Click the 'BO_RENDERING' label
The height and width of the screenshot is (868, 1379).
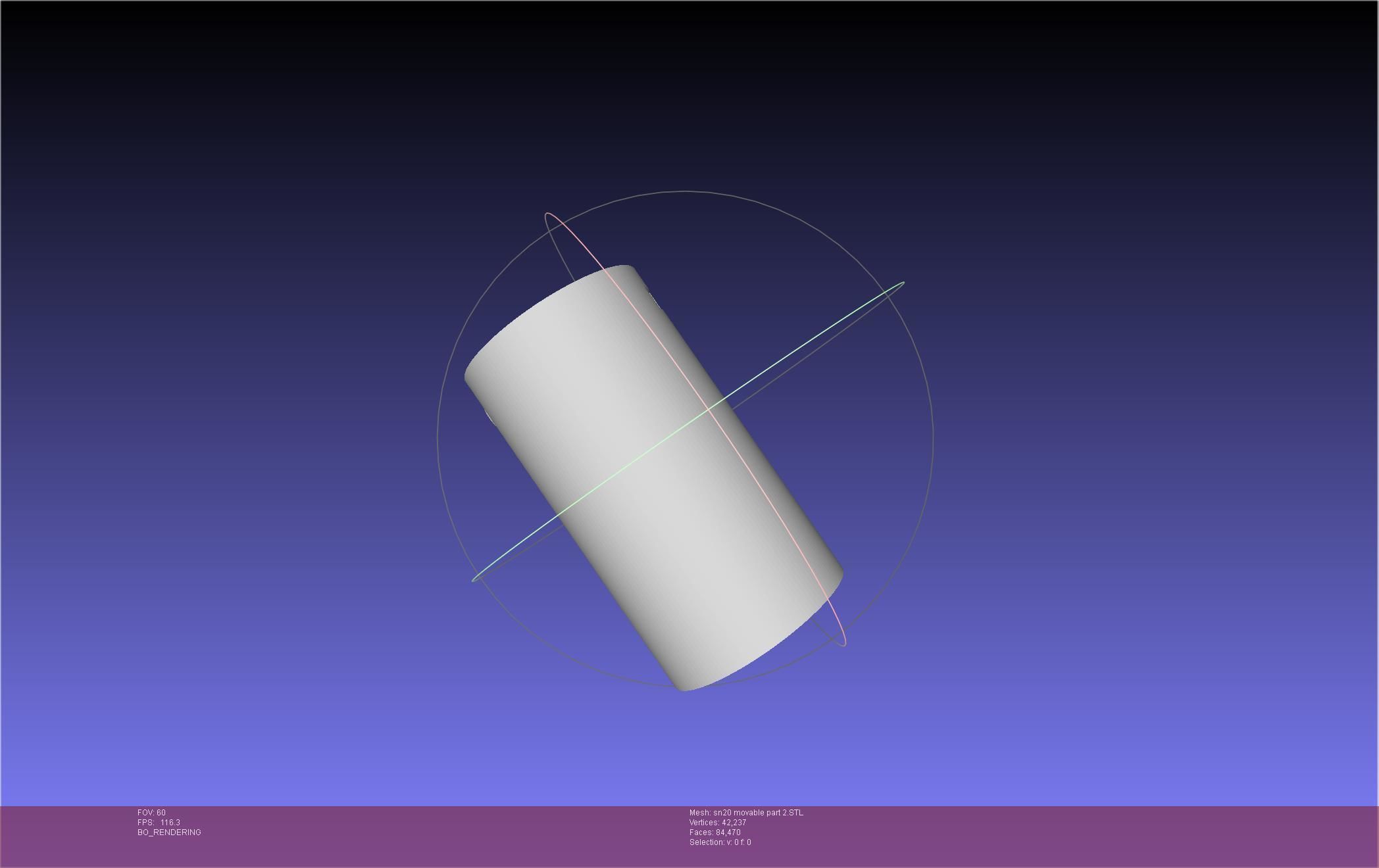click(x=169, y=832)
